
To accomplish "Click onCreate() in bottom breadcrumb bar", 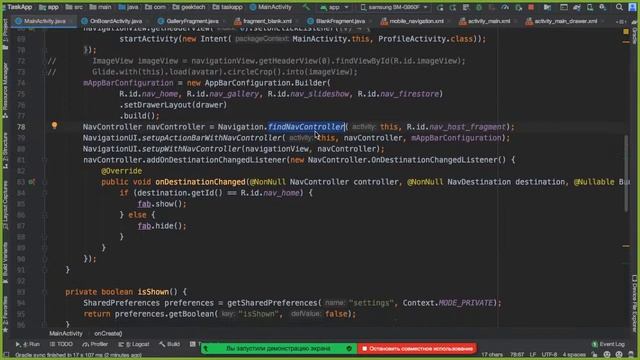I will [x=108, y=333].
